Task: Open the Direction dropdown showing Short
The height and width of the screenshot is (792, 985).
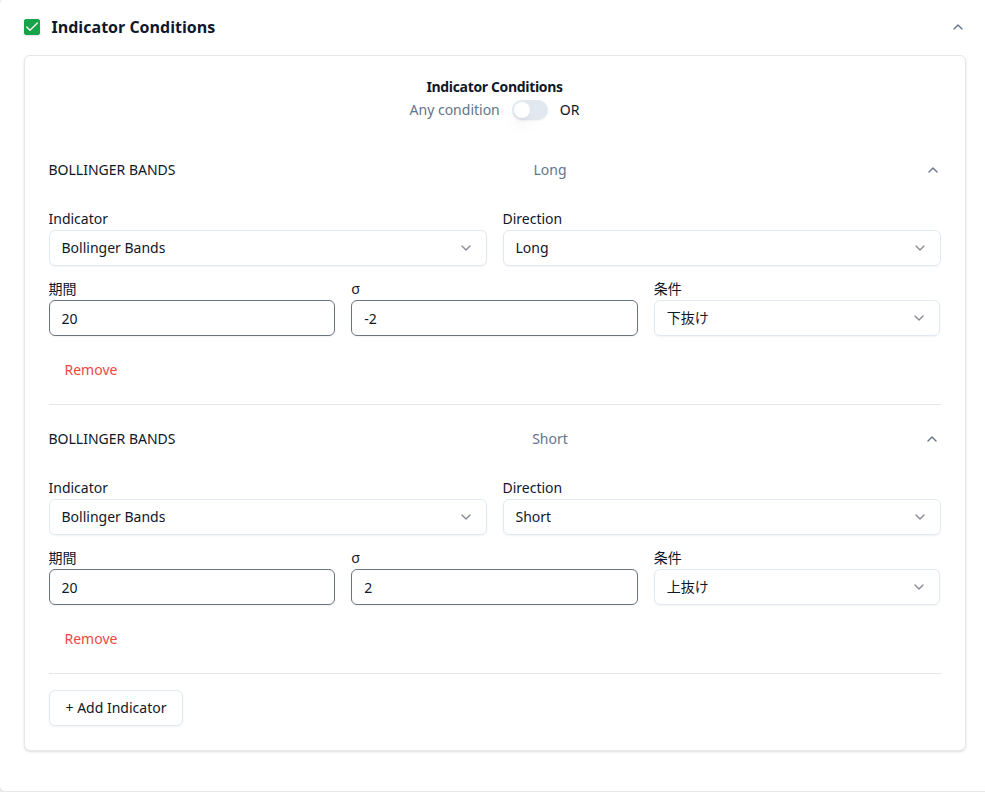Action: (x=721, y=517)
